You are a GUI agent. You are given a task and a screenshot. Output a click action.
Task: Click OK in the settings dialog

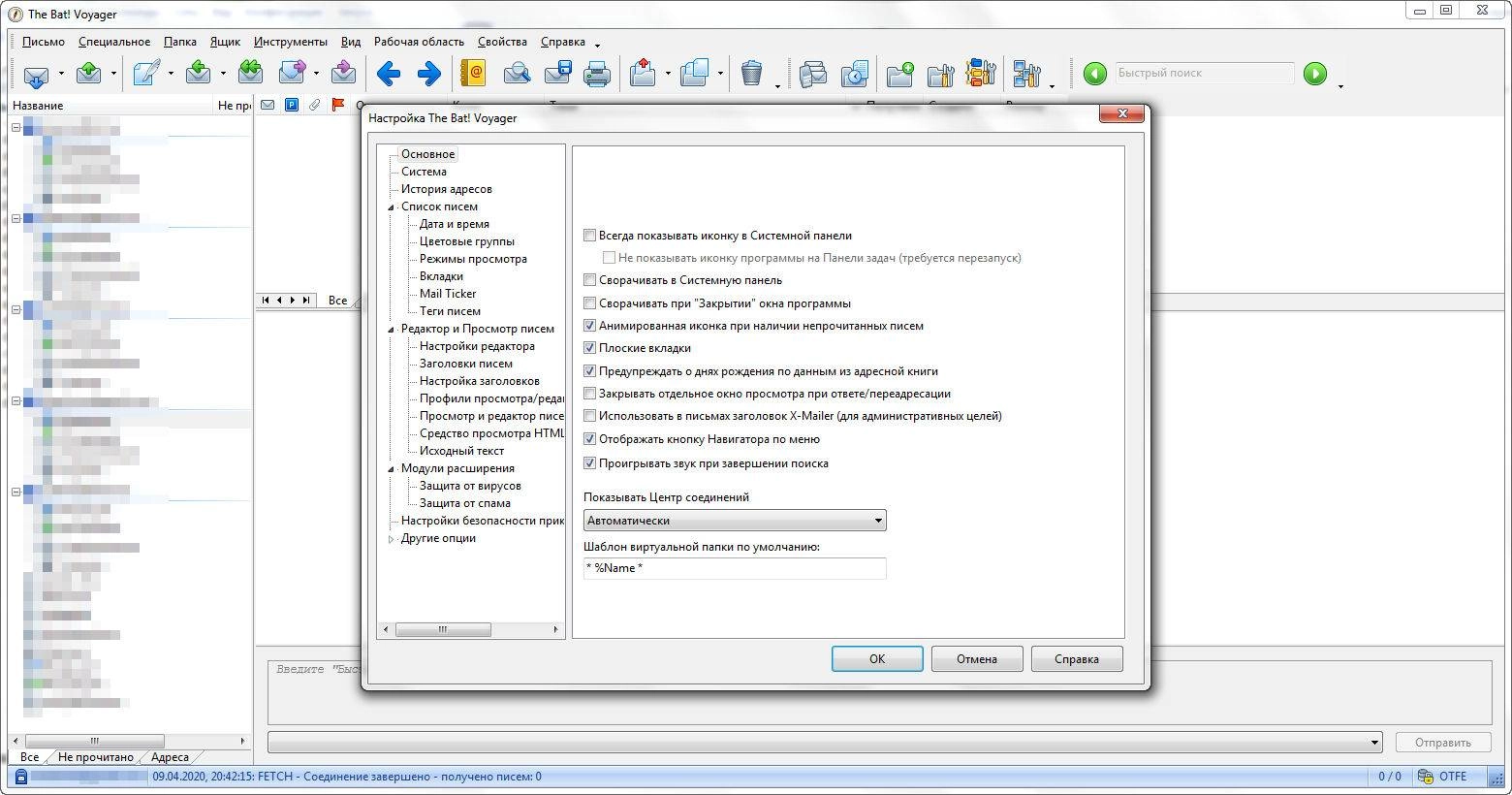[877, 659]
